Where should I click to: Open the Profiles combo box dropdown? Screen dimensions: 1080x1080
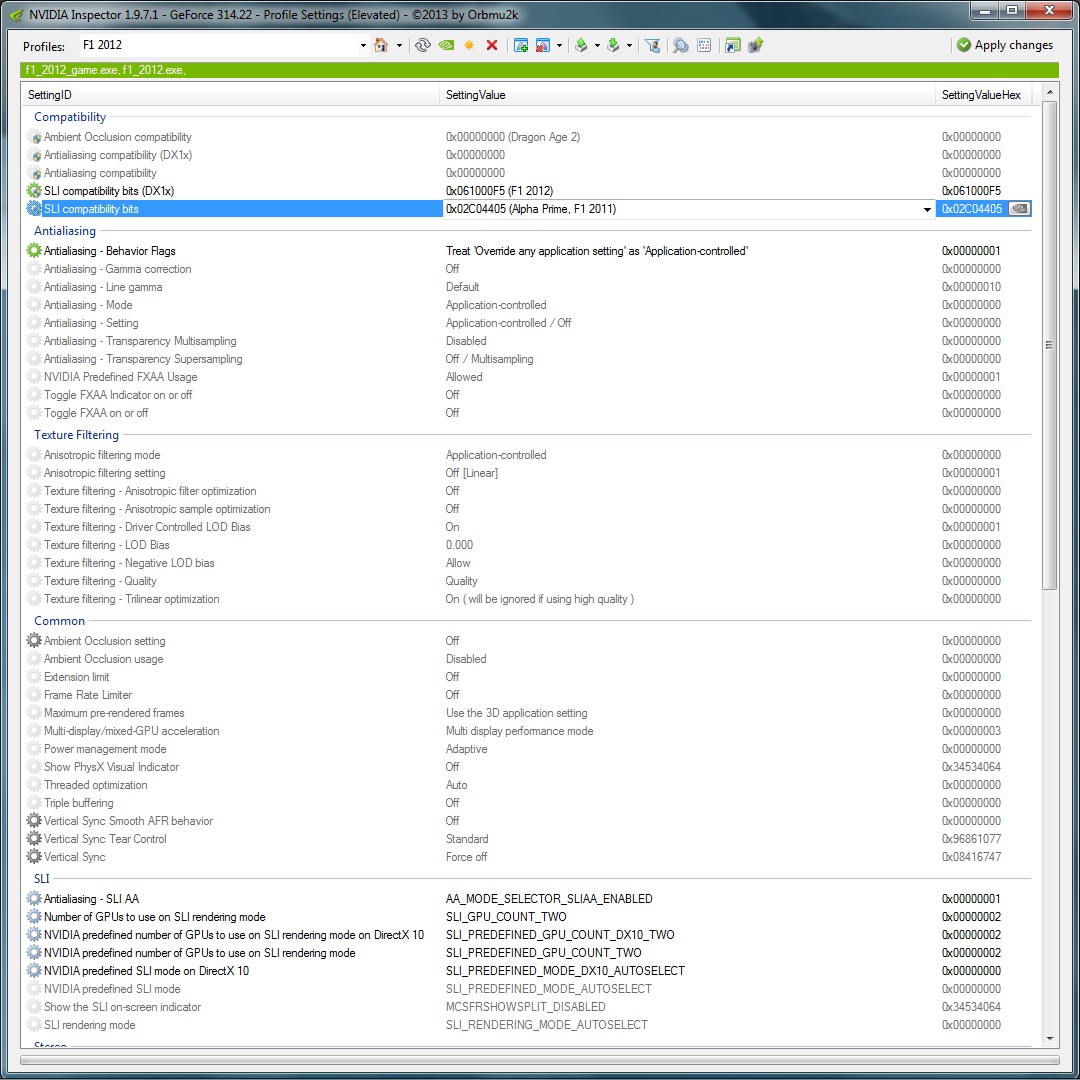point(363,46)
